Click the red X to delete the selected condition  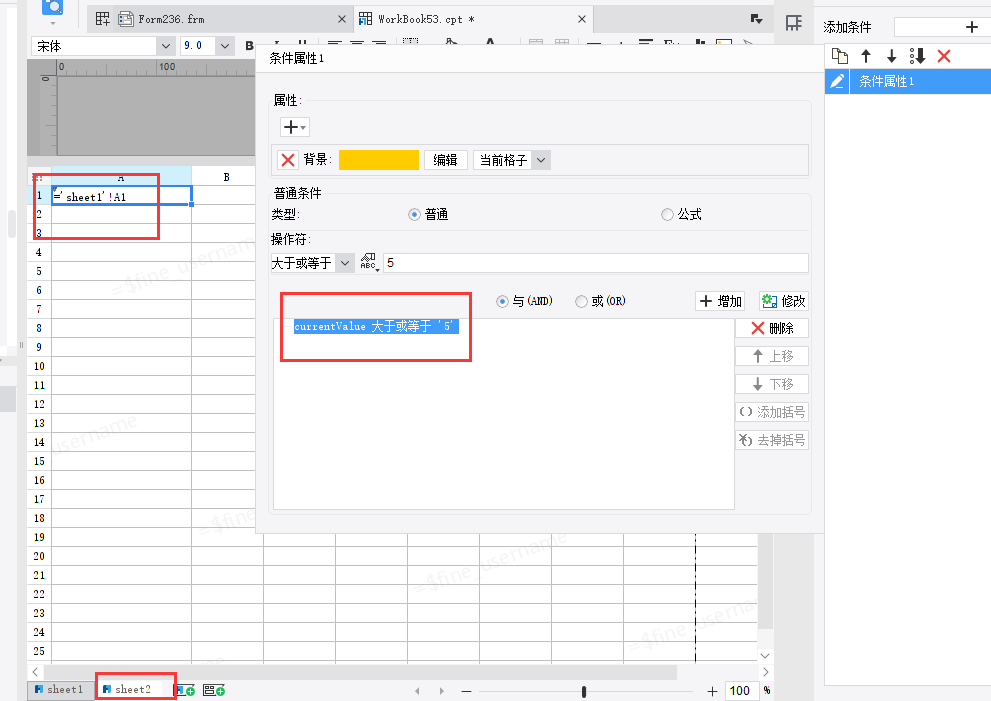[x=943, y=57]
